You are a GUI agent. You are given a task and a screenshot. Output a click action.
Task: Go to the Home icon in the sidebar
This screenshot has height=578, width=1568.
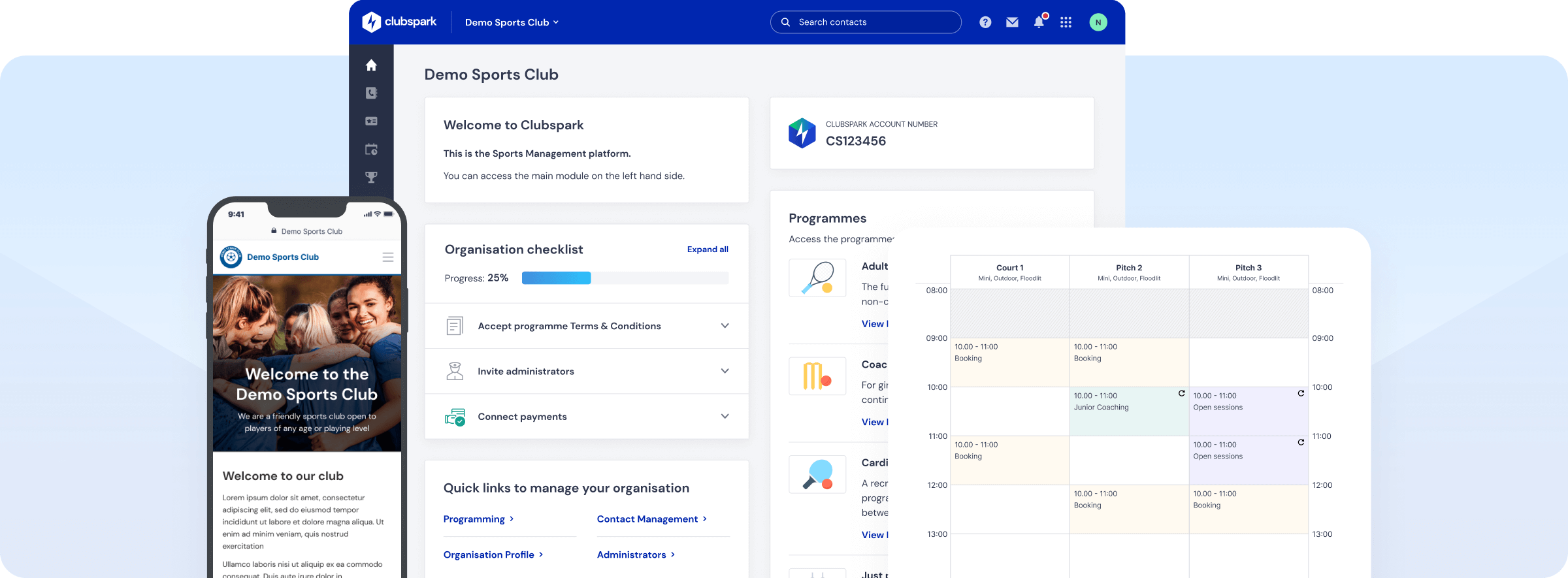(x=371, y=65)
